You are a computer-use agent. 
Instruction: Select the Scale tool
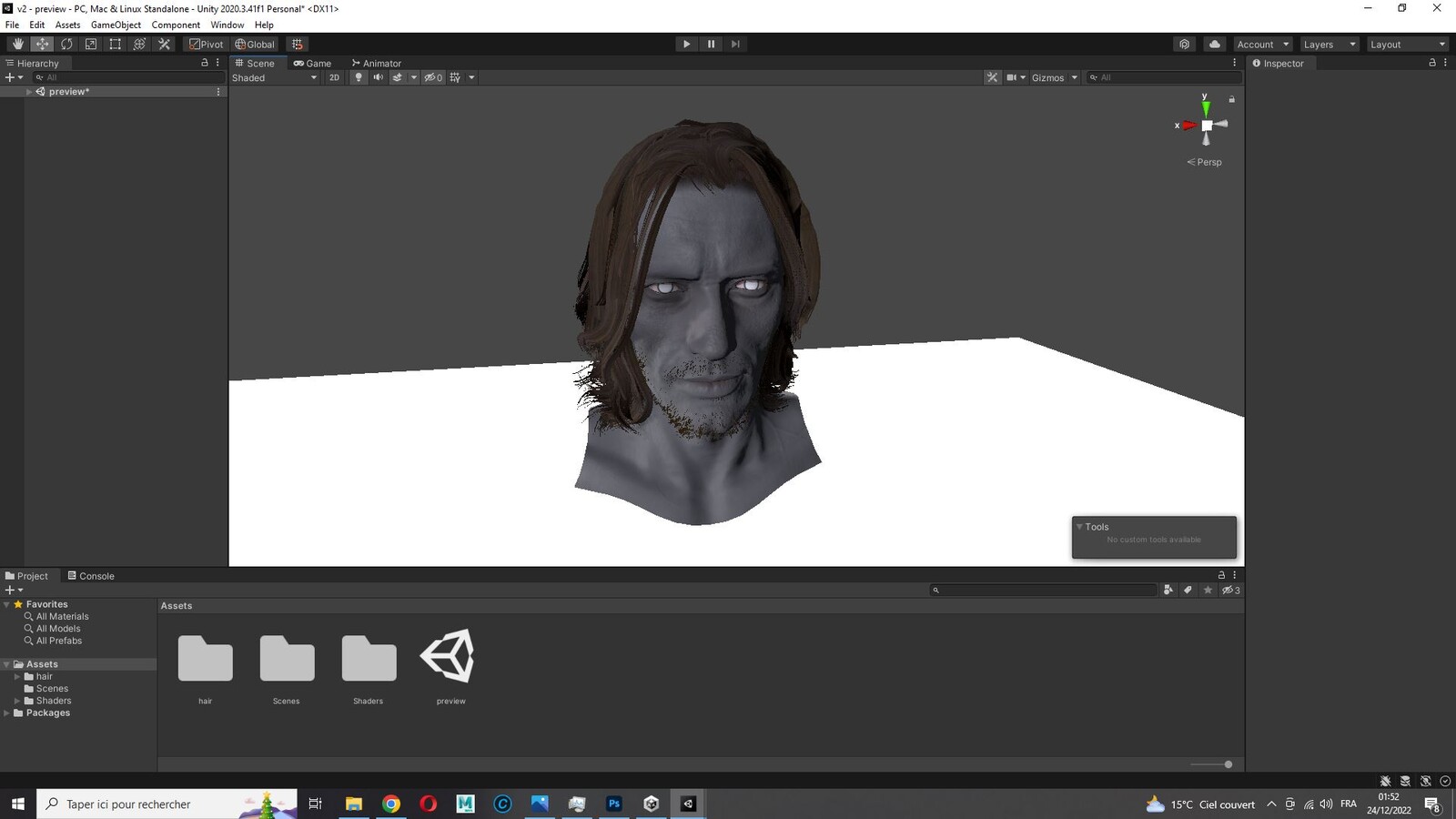pos(91,44)
